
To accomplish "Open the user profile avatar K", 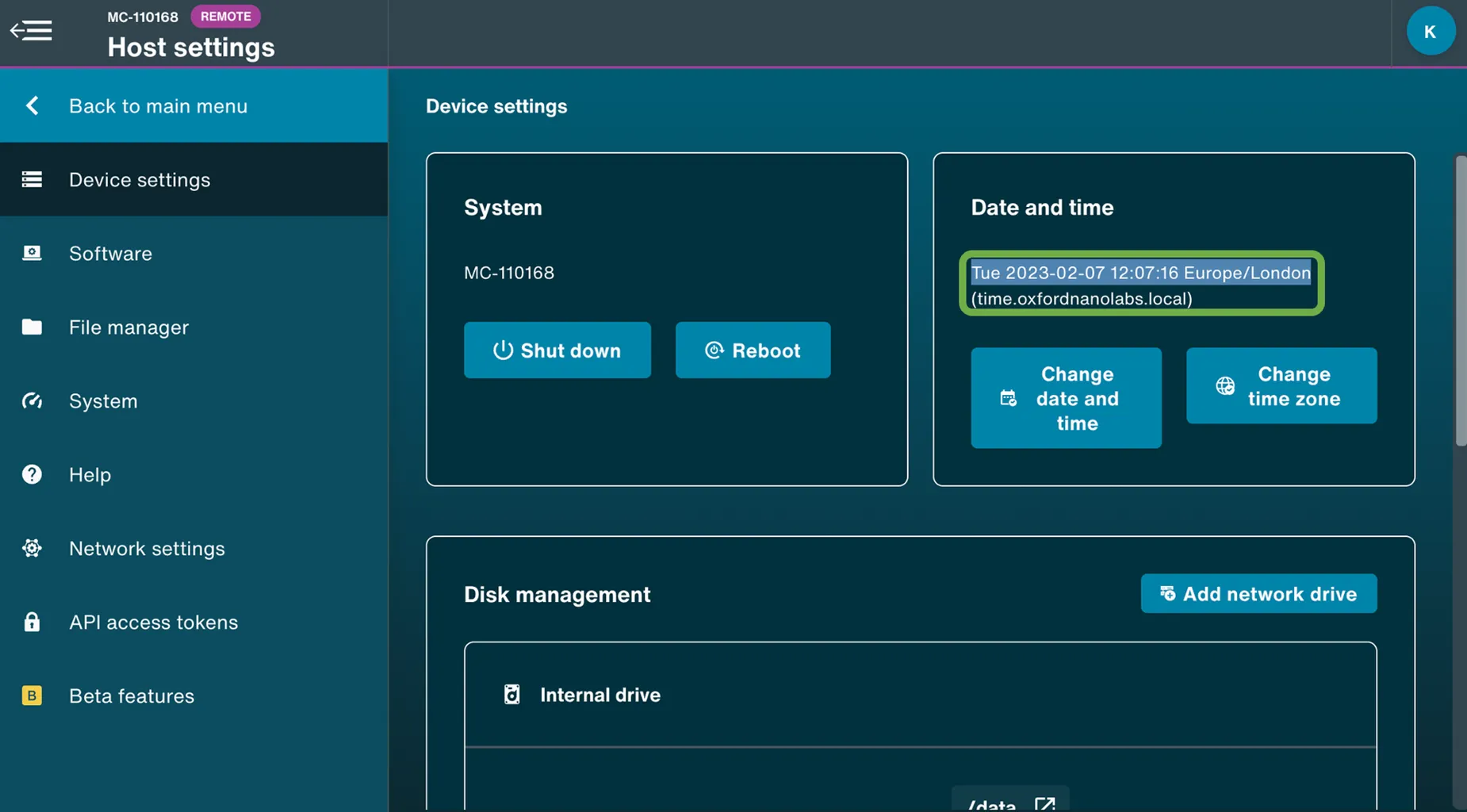I will pyautogui.click(x=1430, y=32).
